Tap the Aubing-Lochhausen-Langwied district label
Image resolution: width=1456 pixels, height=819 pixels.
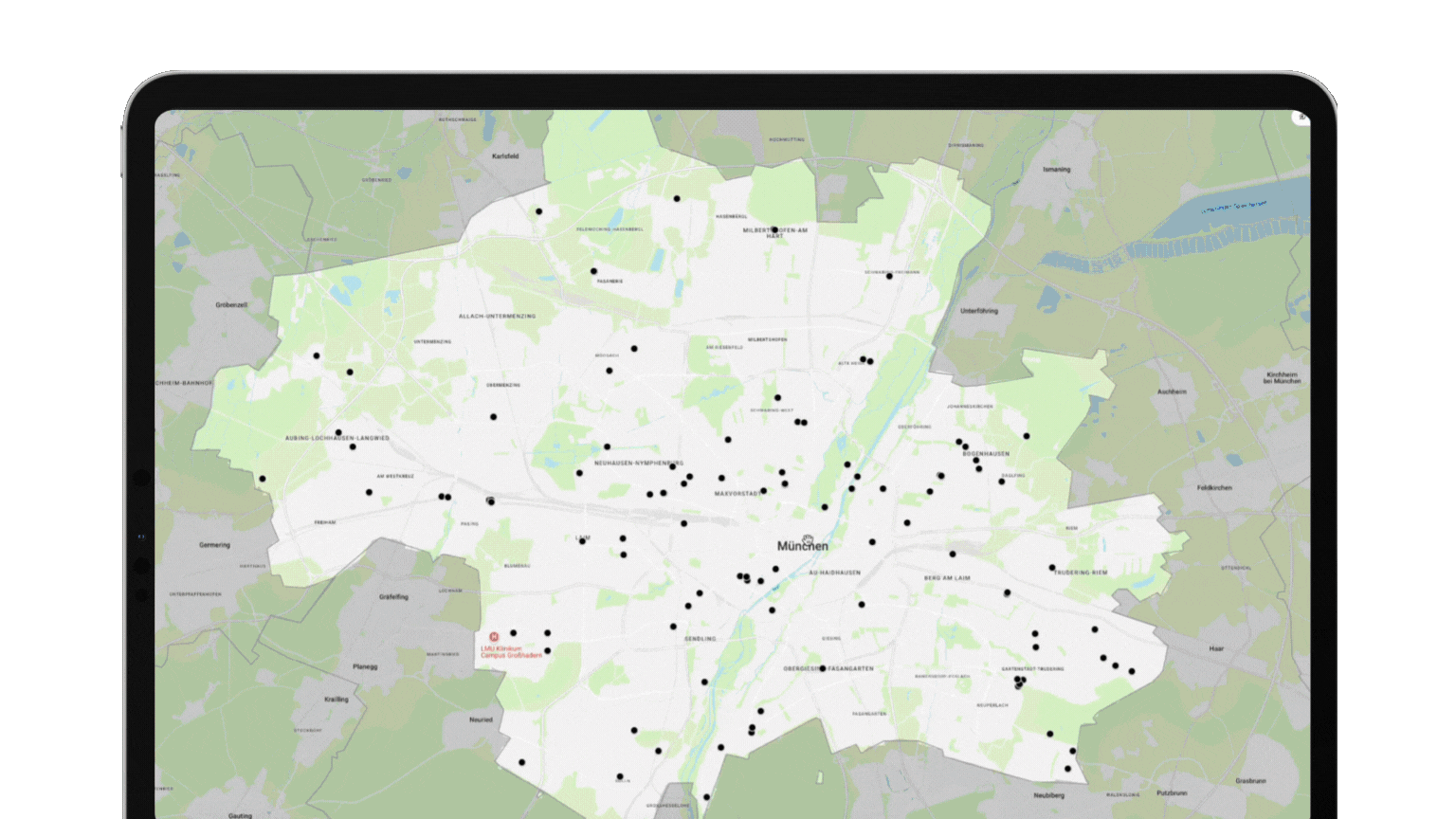click(x=337, y=439)
